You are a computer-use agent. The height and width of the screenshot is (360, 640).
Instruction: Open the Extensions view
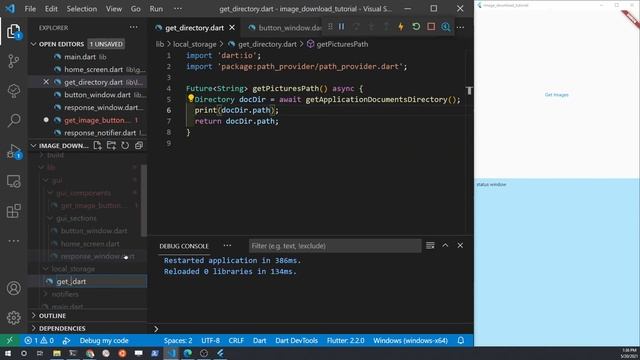(x=13, y=211)
